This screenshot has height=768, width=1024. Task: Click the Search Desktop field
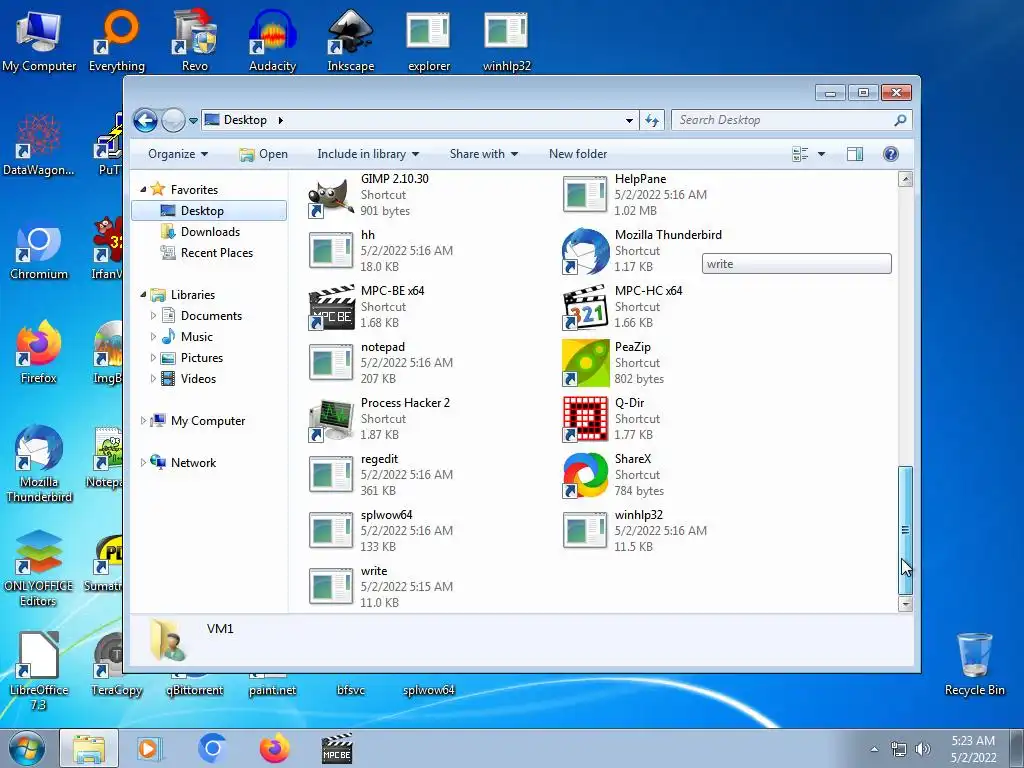click(x=792, y=120)
